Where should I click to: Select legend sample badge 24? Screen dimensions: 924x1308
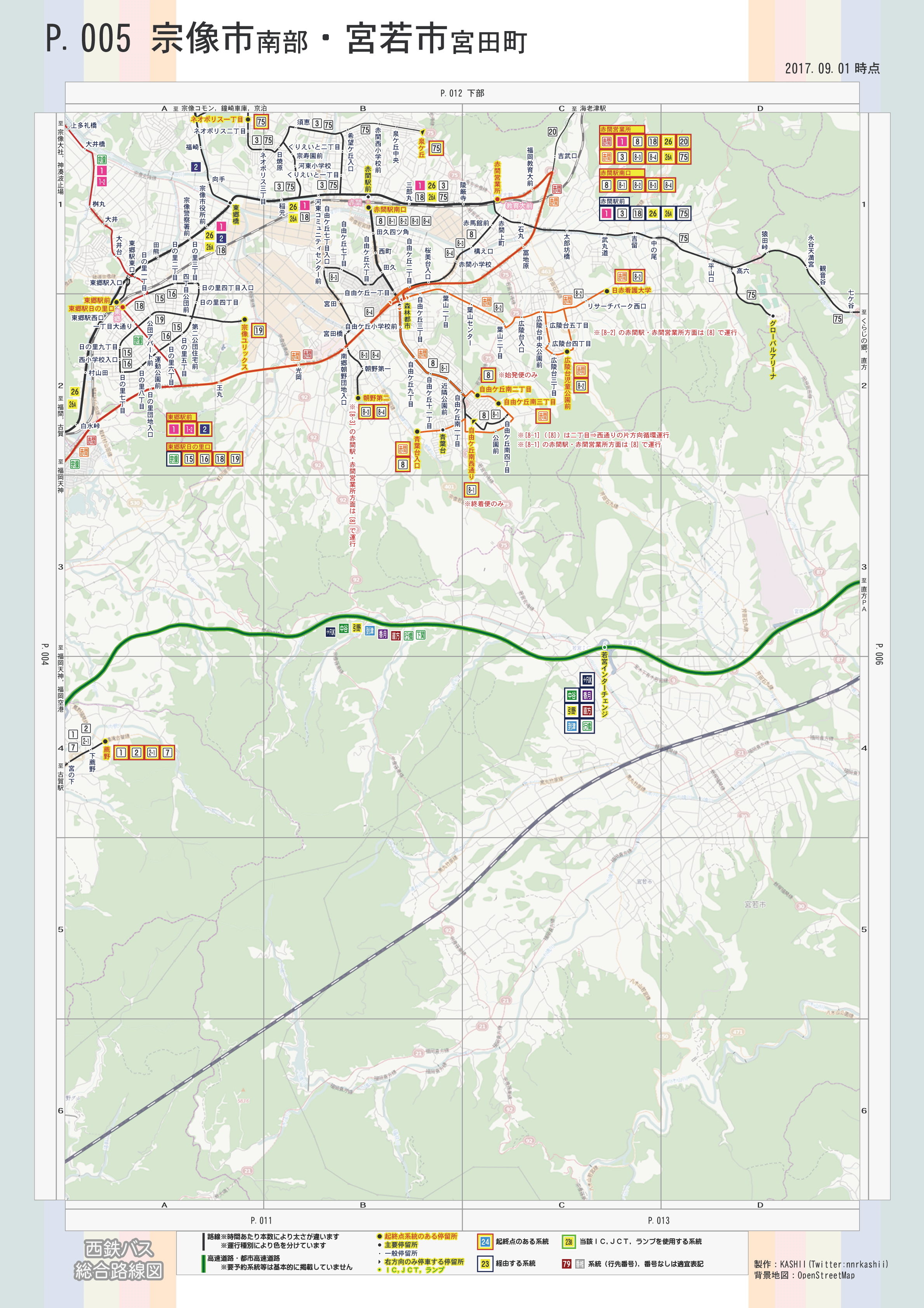[485, 1242]
